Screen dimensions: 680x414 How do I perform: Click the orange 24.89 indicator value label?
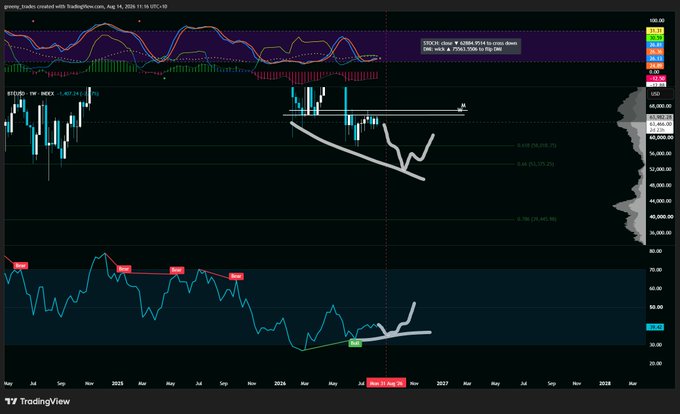[655, 65]
